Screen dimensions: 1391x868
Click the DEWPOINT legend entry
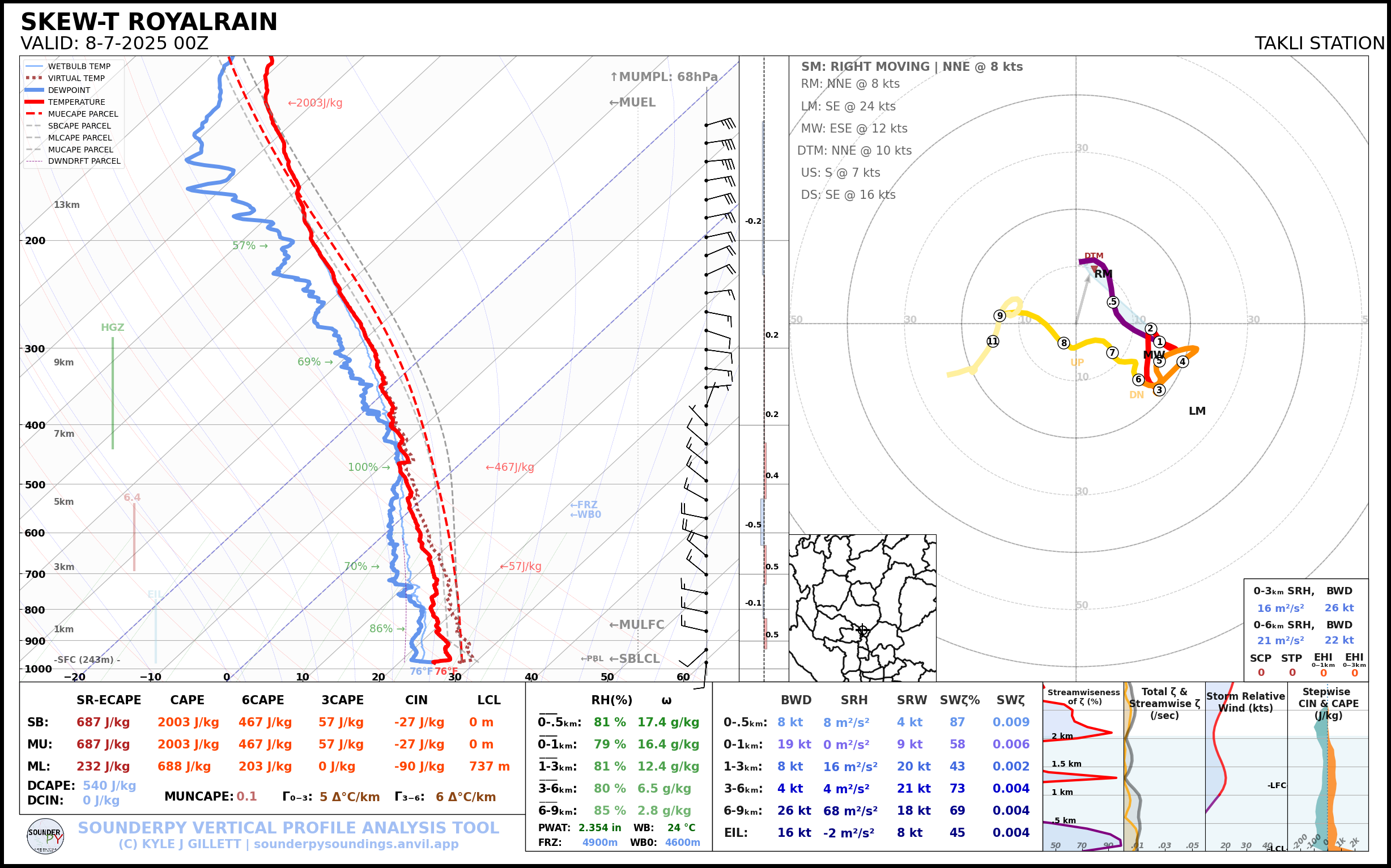coord(69,90)
